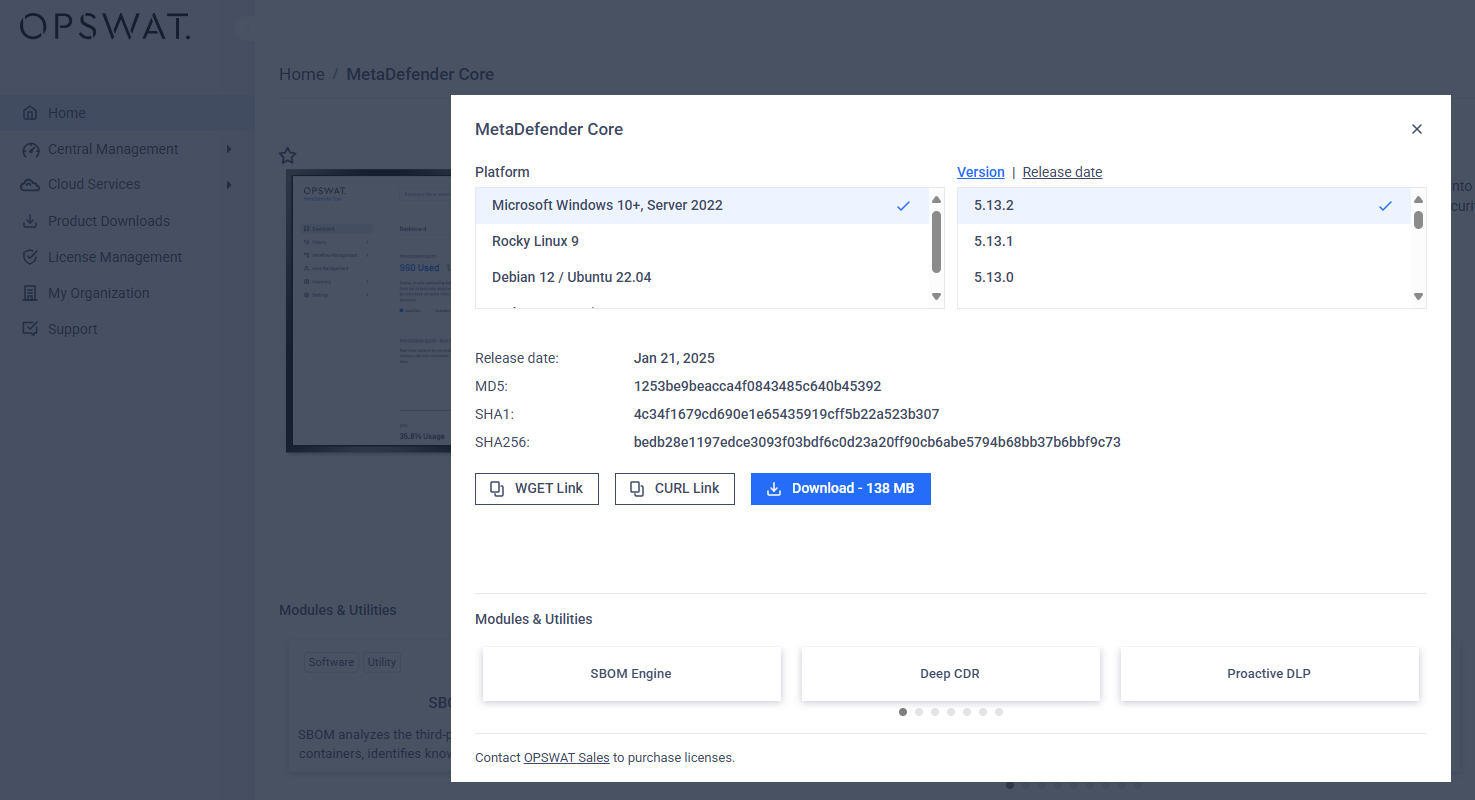Open Home in the sidebar

(x=127, y=113)
